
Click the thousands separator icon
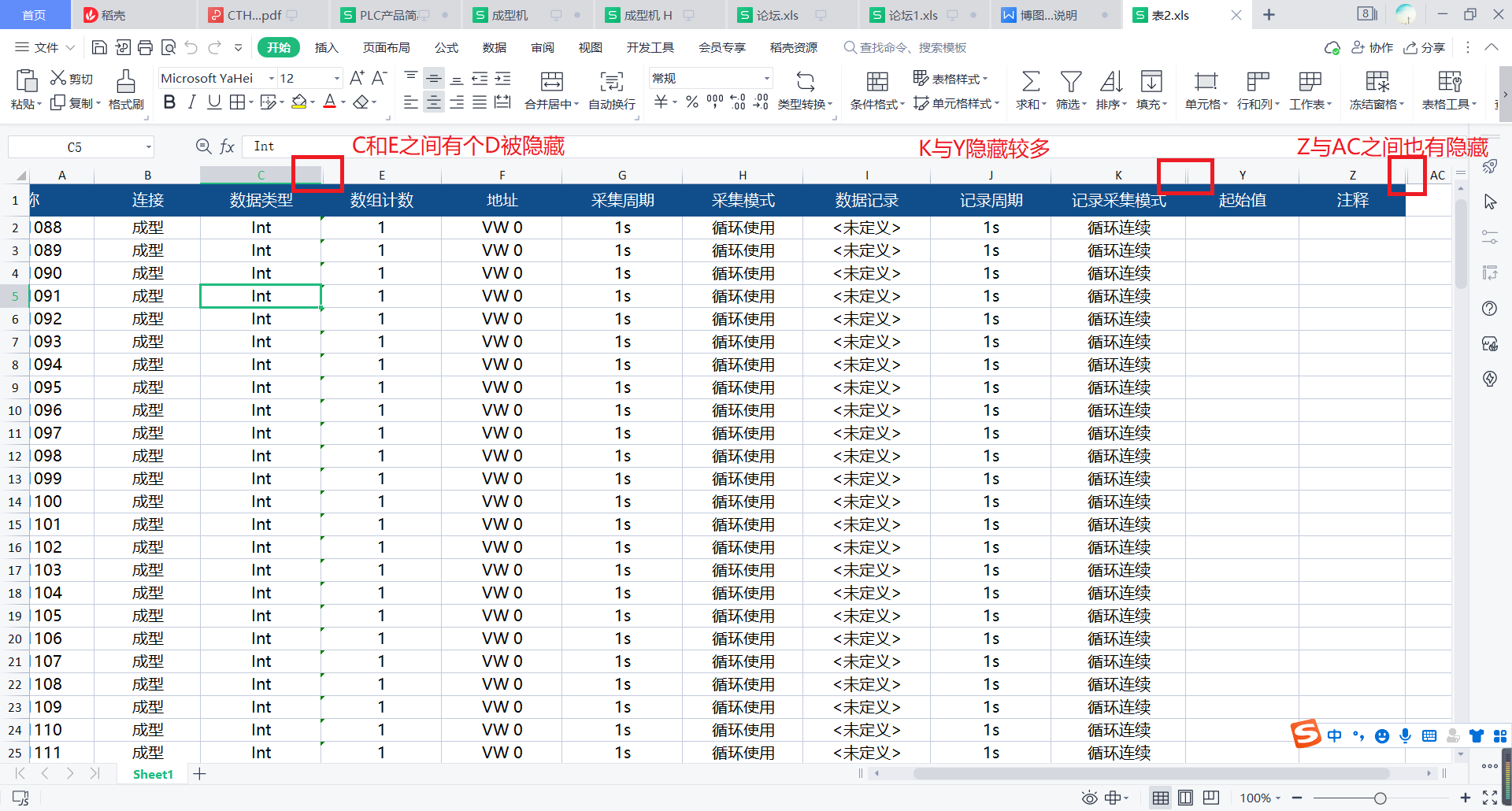(714, 102)
